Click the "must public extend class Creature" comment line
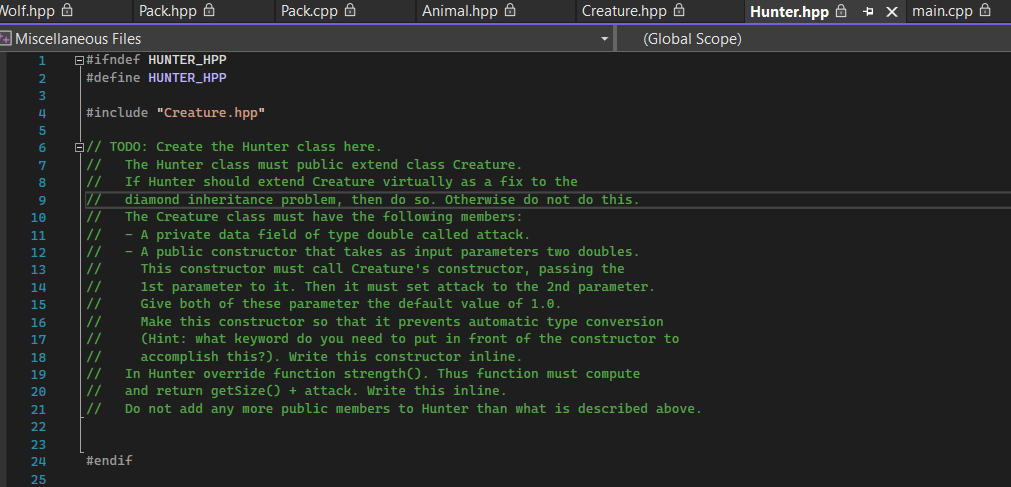This screenshot has width=1011, height=487. click(304, 164)
